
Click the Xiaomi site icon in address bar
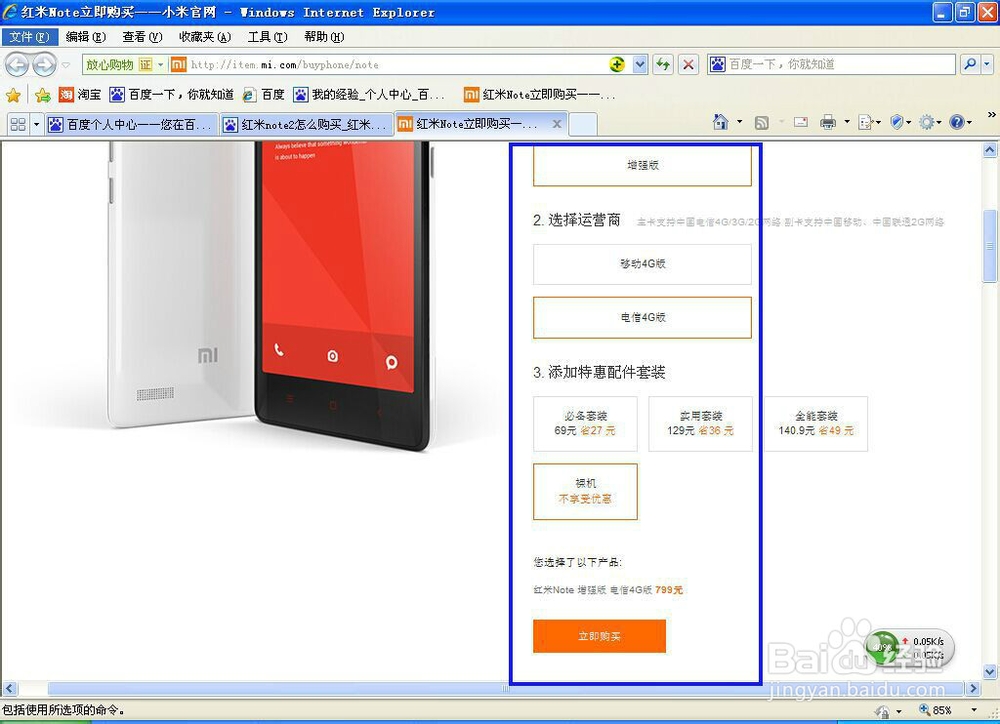(x=179, y=64)
